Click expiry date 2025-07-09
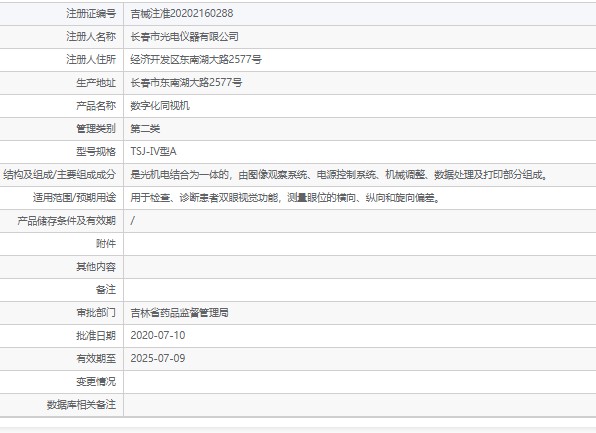This screenshot has height=433, width=596. point(158,358)
